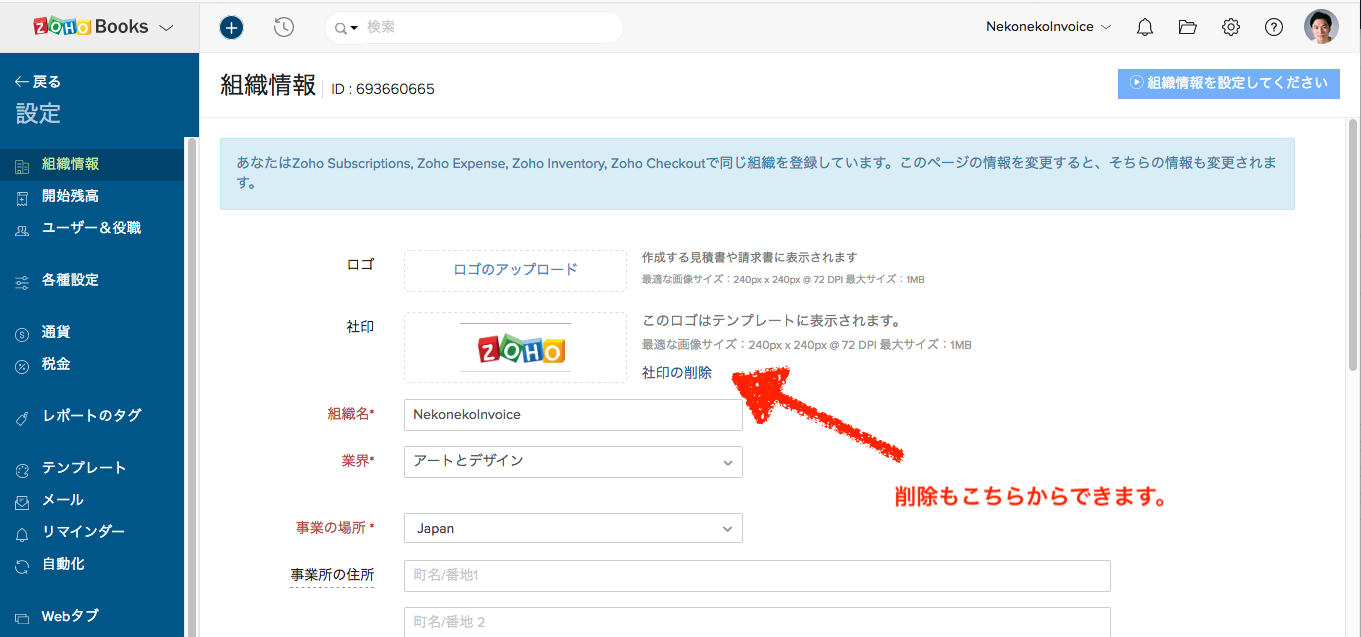This screenshot has width=1361, height=637.
Task: Click 組織情報を設定してください button
Action: coord(1228,83)
